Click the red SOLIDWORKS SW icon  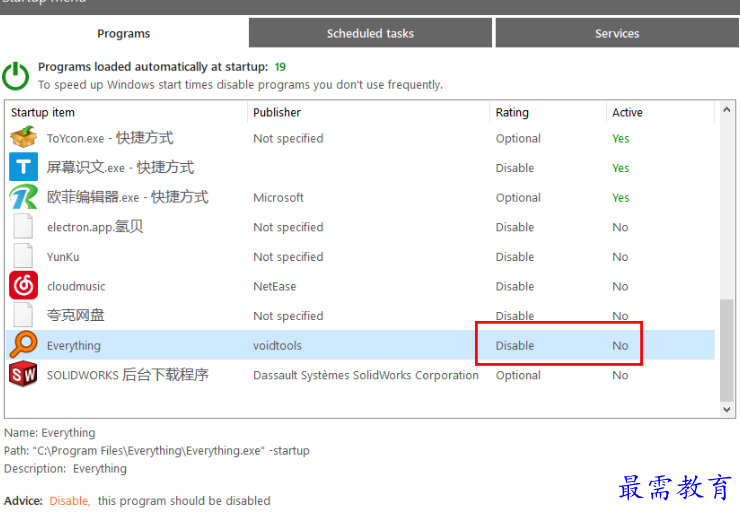point(23,374)
